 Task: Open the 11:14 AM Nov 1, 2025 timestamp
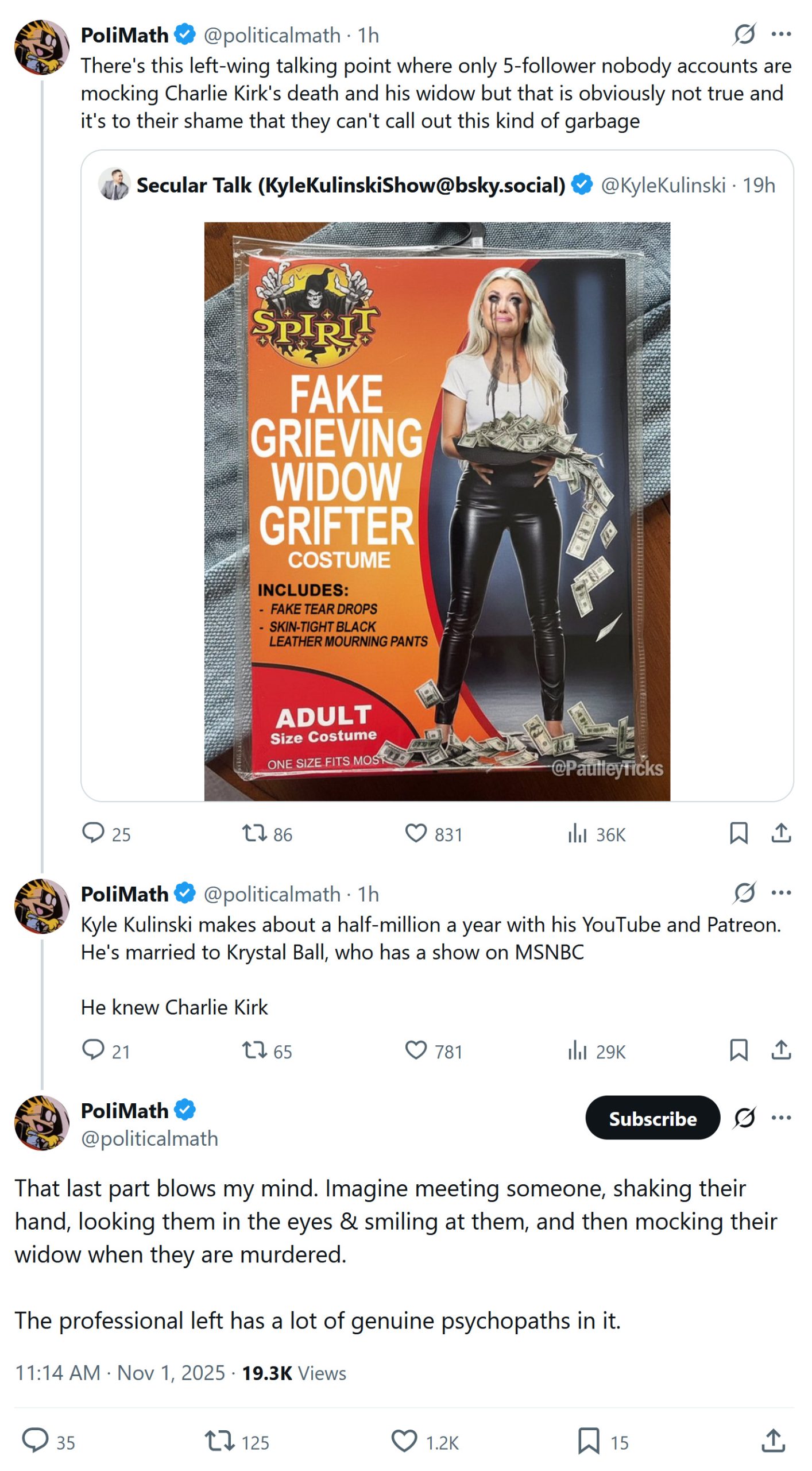[120, 1373]
